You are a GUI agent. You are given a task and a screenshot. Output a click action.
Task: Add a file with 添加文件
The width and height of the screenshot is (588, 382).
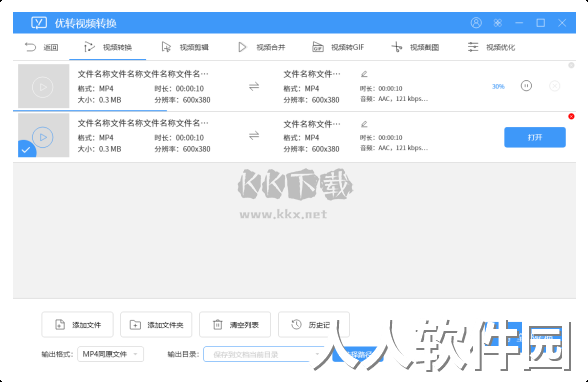tap(77, 325)
